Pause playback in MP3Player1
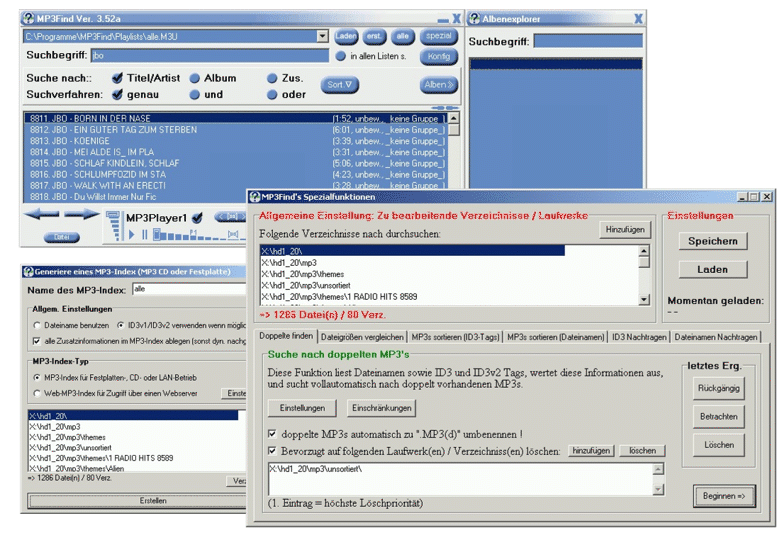Screen dimensions: 780x533 [x=145, y=234]
